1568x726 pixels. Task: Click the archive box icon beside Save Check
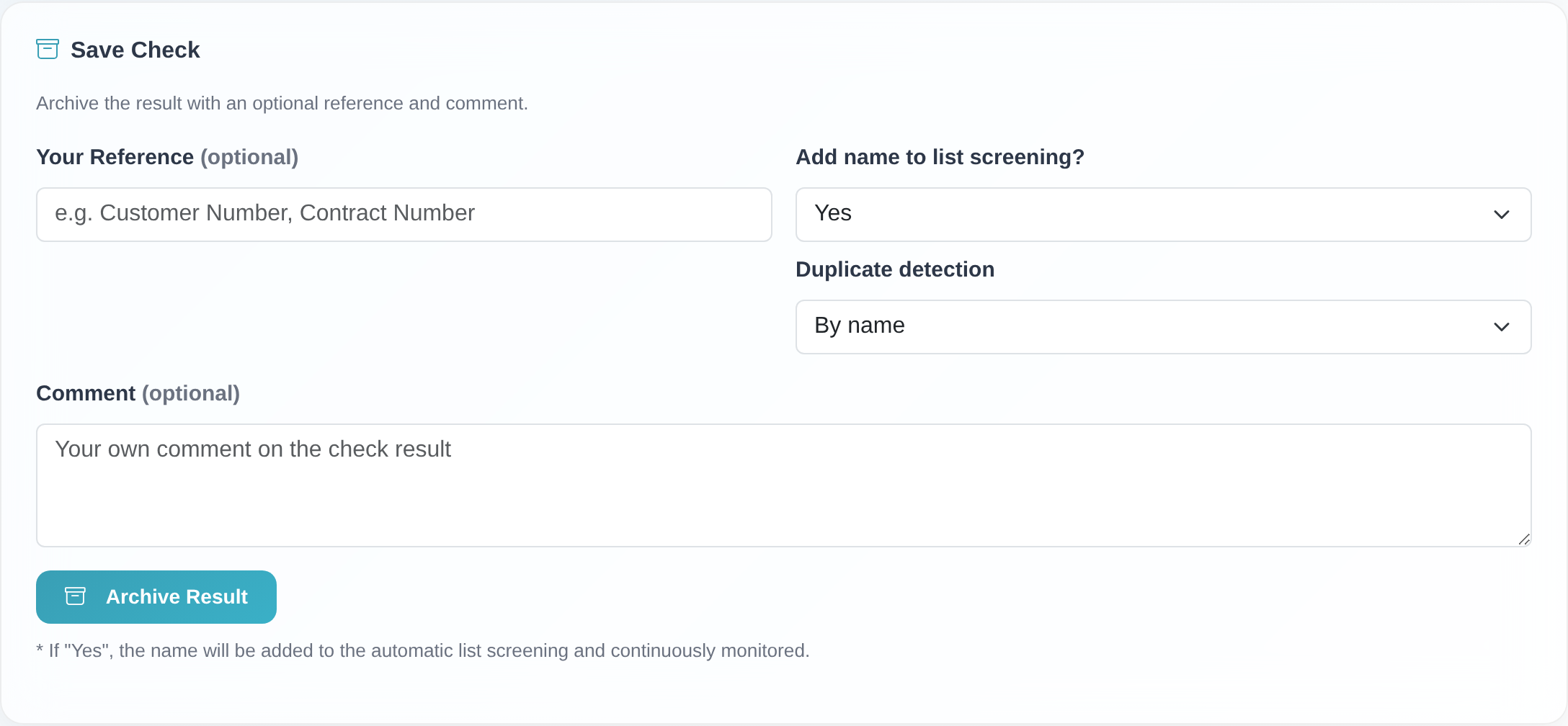coord(48,49)
